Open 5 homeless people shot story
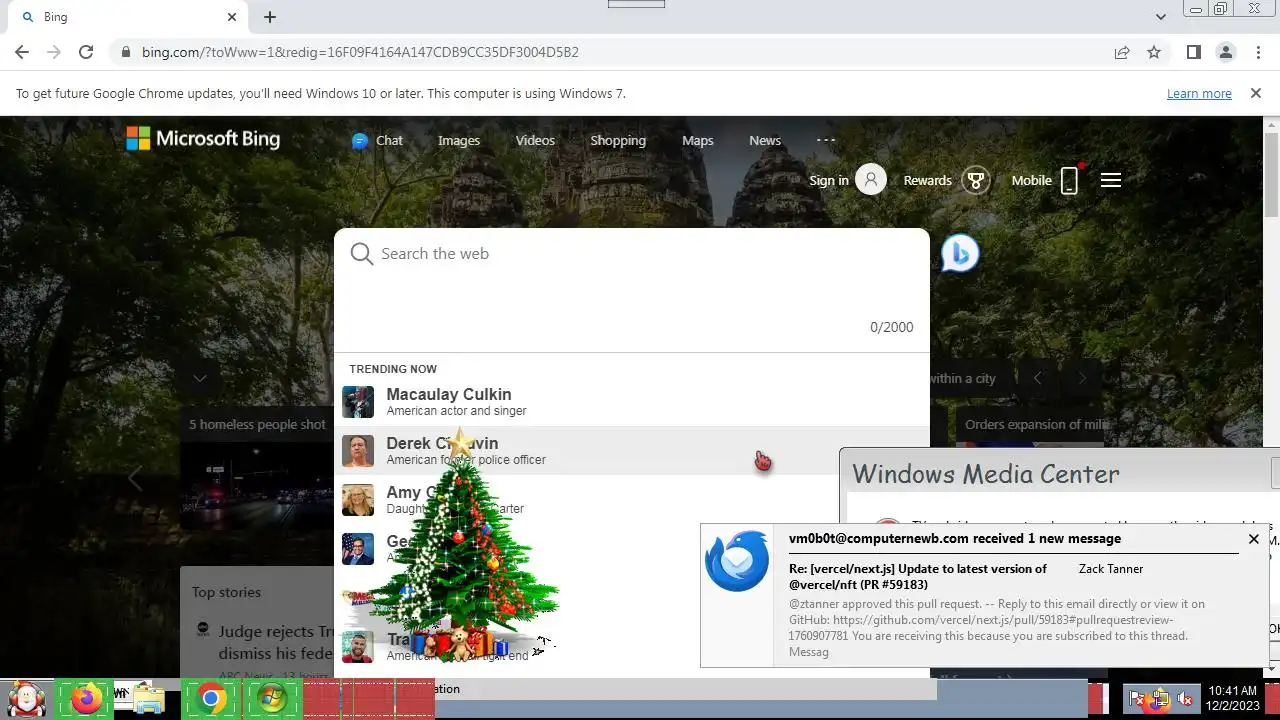Screen dimensions: 1280x720 pyautogui.click(x=257, y=424)
